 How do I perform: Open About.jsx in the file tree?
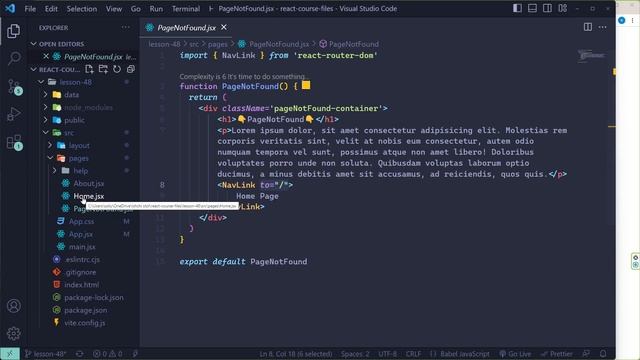[x=89, y=184]
